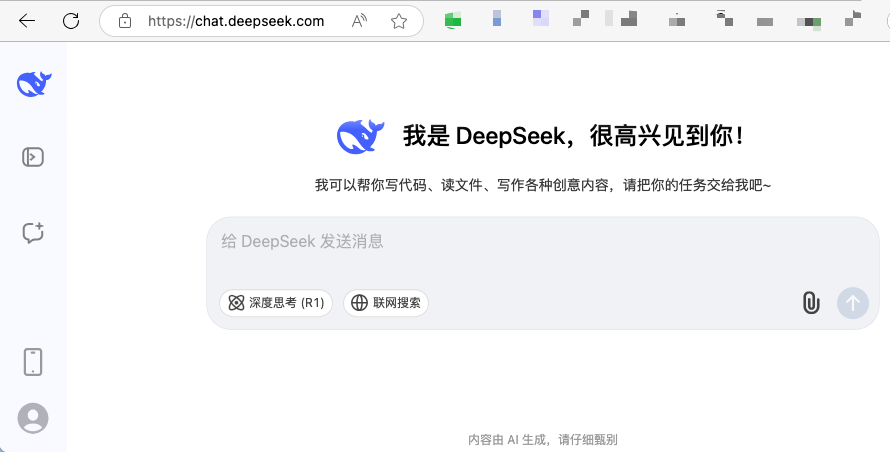The image size is (890, 452).
Task: Click the green extension icon in toolbar
Action: (x=452, y=20)
